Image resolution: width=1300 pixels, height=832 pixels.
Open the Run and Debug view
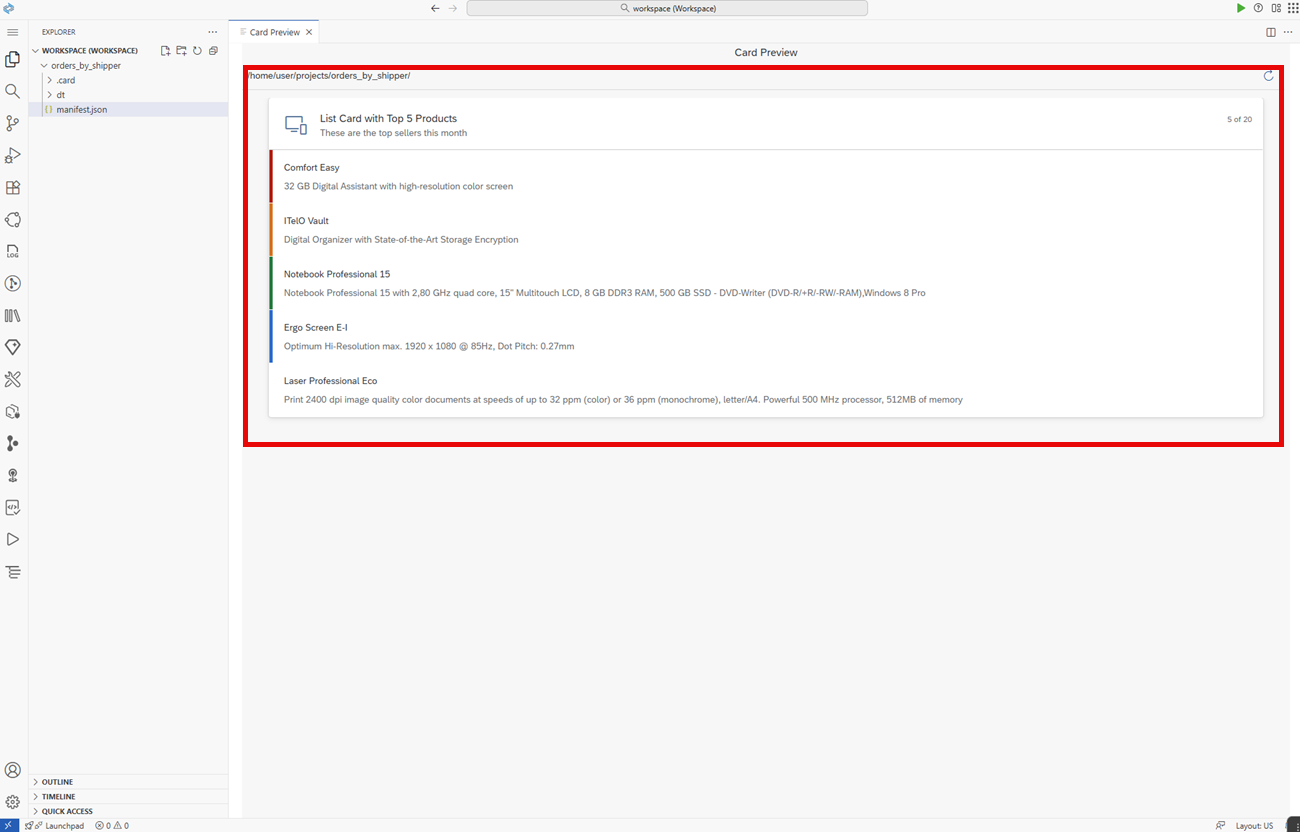tap(13, 155)
